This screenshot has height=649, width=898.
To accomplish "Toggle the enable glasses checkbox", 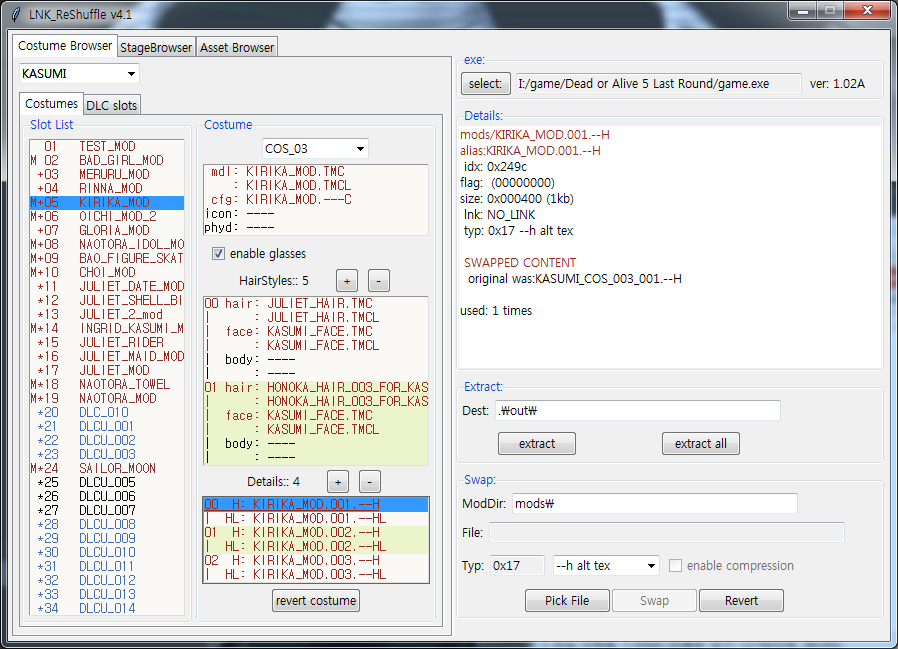I will (x=219, y=254).
